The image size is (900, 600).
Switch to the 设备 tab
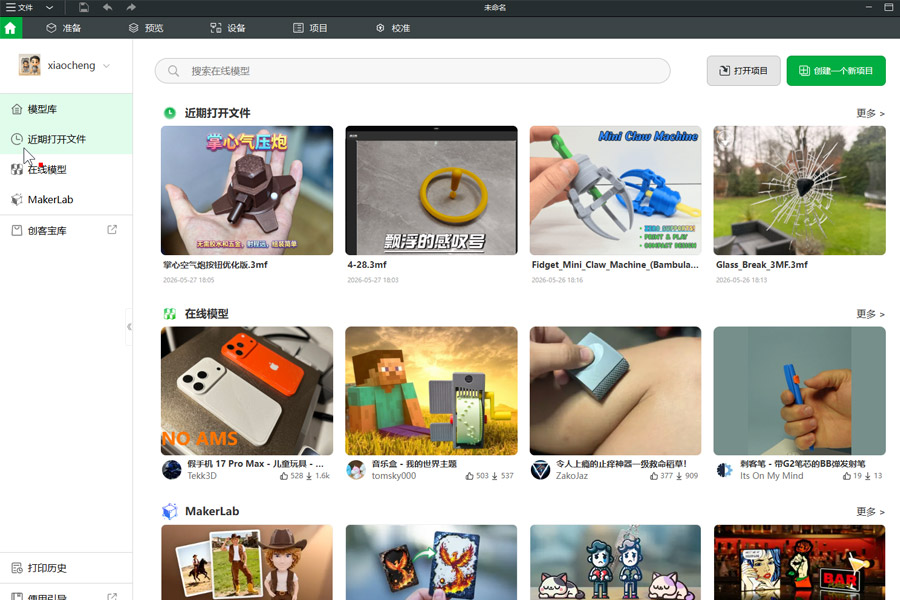click(x=228, y=28)
